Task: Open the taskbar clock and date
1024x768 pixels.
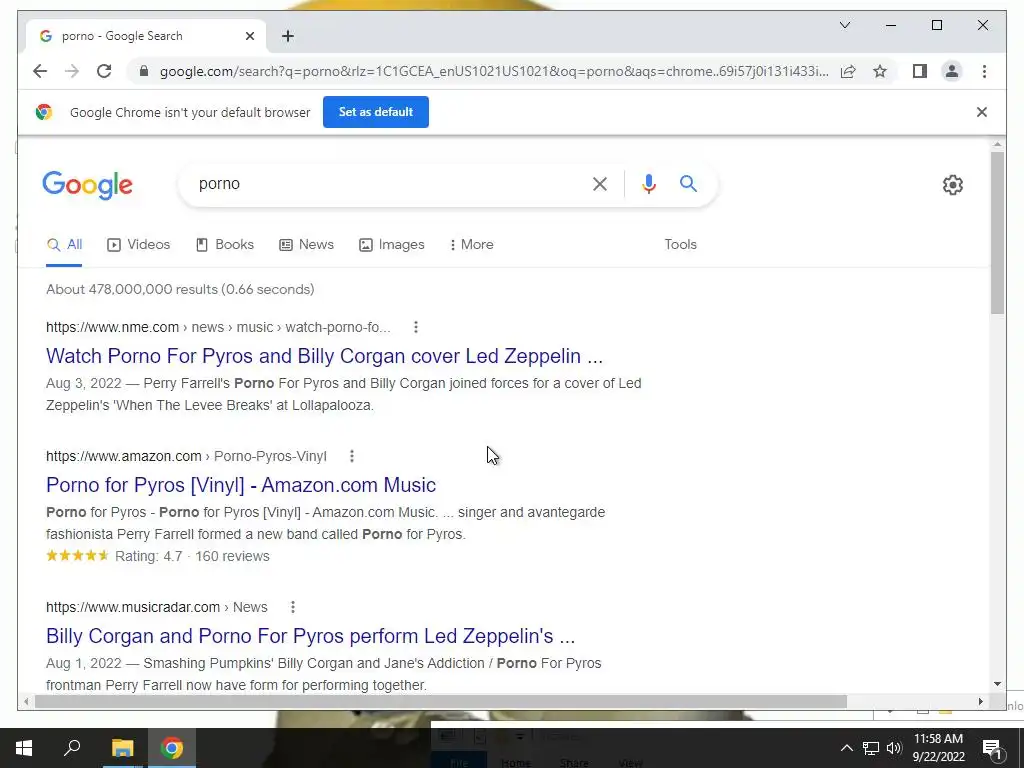Action: point(938,748)
